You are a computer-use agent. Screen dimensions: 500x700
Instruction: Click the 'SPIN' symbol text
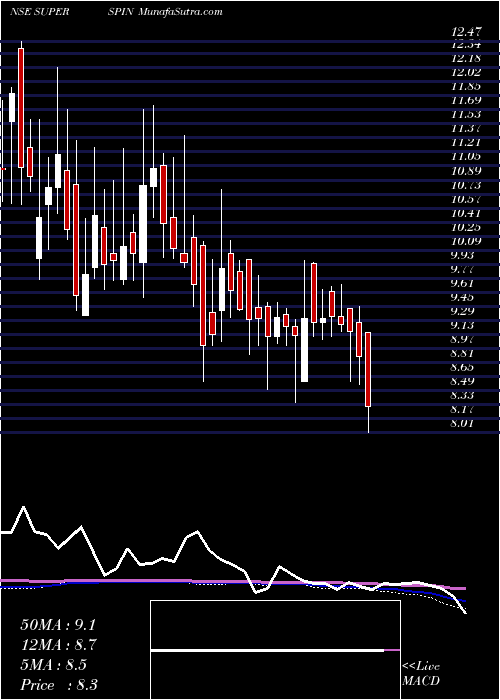pyautogui.click(x=120, y=12)
